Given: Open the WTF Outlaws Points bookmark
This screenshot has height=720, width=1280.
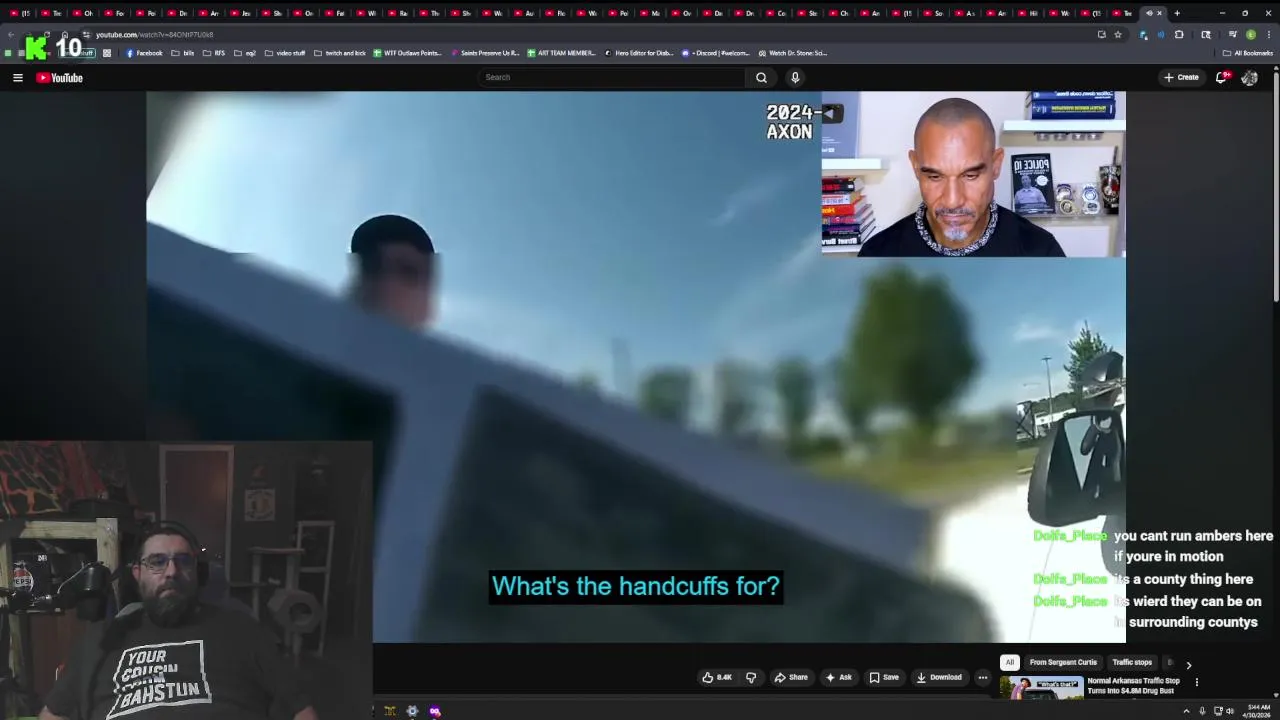Looking at the screenshot, I should pos(407,53).
